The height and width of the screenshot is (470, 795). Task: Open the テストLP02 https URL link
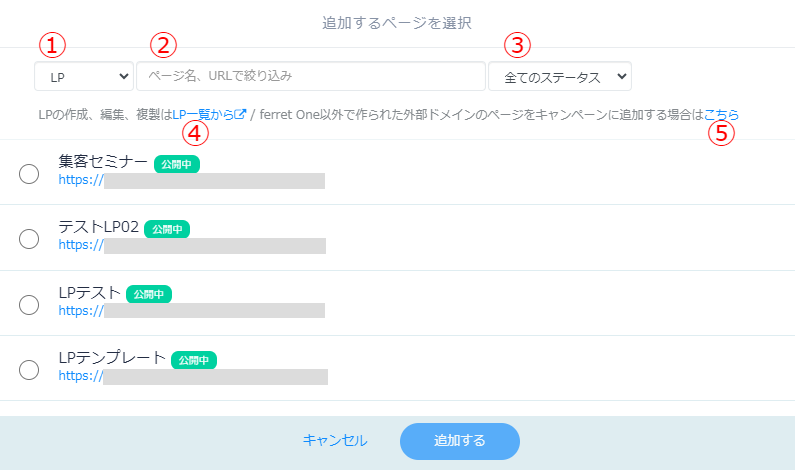pyautogui.click(x=192, y=245)
